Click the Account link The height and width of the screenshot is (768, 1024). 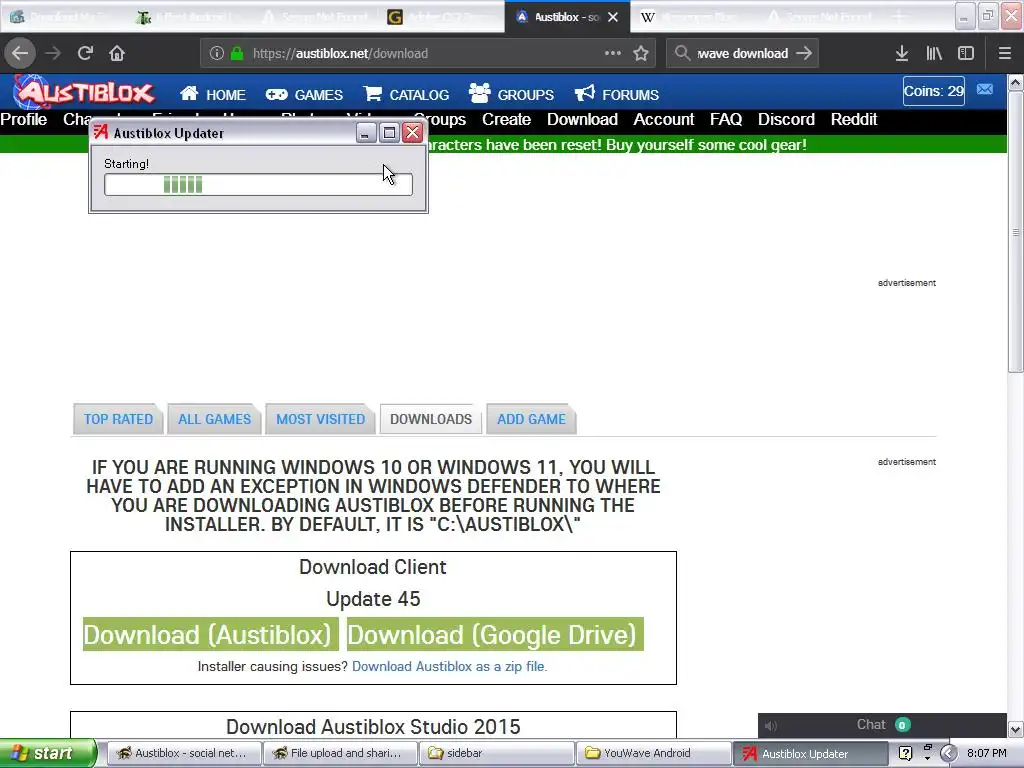click(664, 120)
